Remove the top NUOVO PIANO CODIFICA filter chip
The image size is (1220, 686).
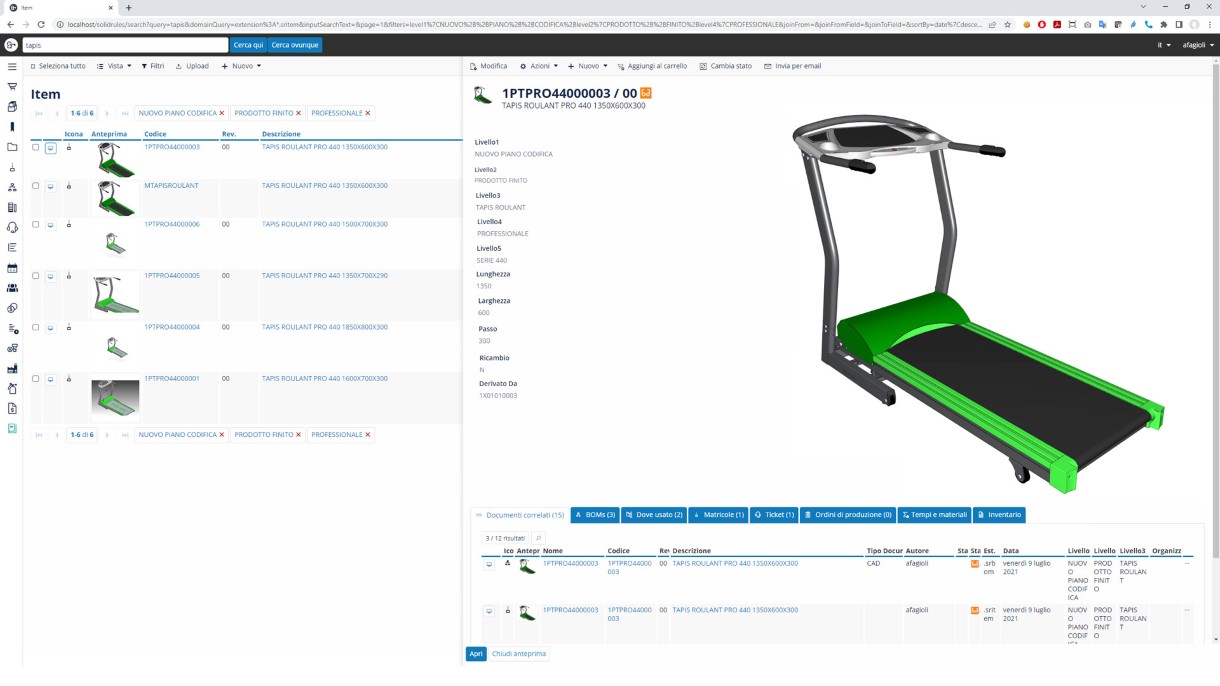(x=222, y=113)
